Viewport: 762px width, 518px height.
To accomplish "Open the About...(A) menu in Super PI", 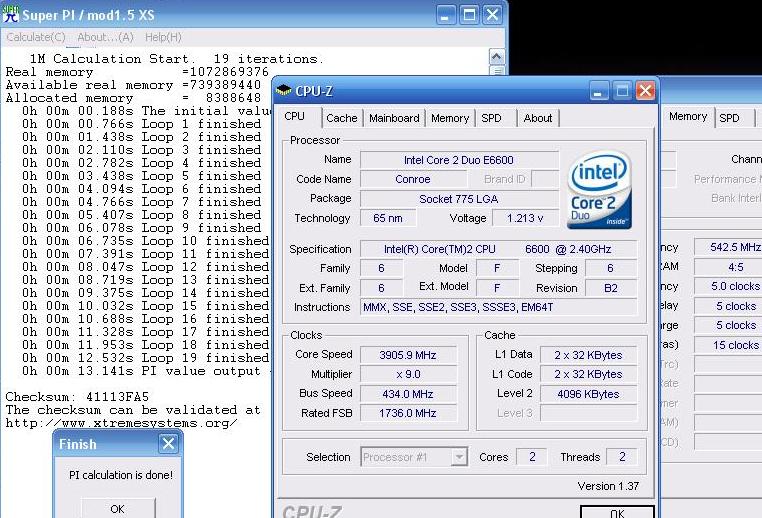I will coord(105,37).
